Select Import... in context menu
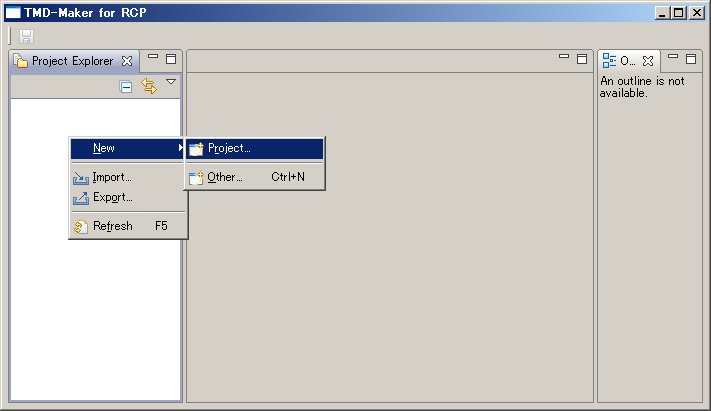 128,177
